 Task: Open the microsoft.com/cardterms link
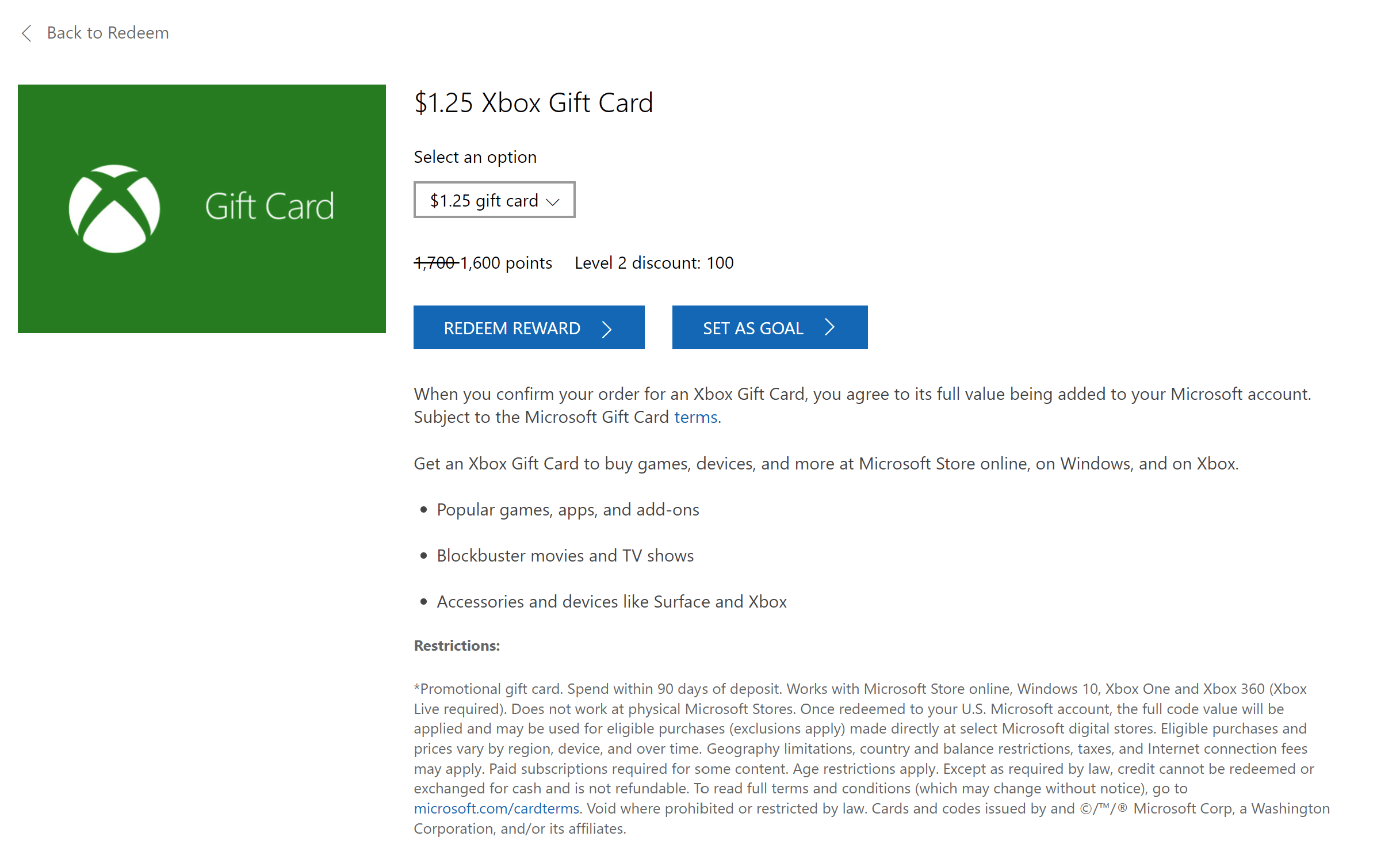click(496, 808)
